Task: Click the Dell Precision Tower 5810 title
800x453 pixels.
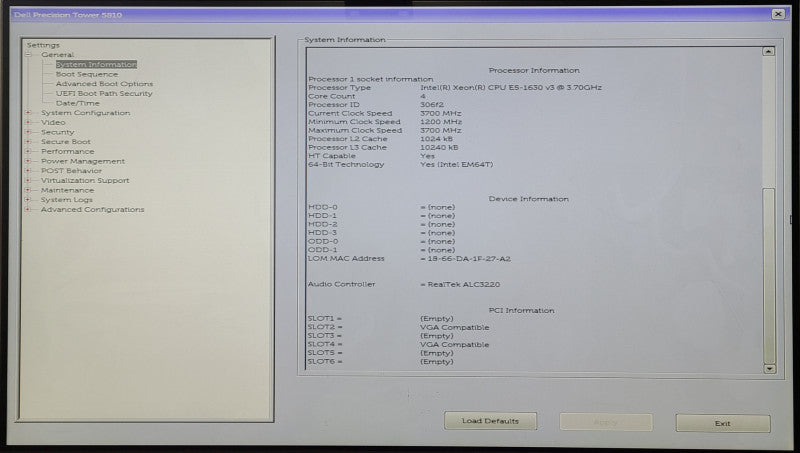Action: (x=68, y=15)
